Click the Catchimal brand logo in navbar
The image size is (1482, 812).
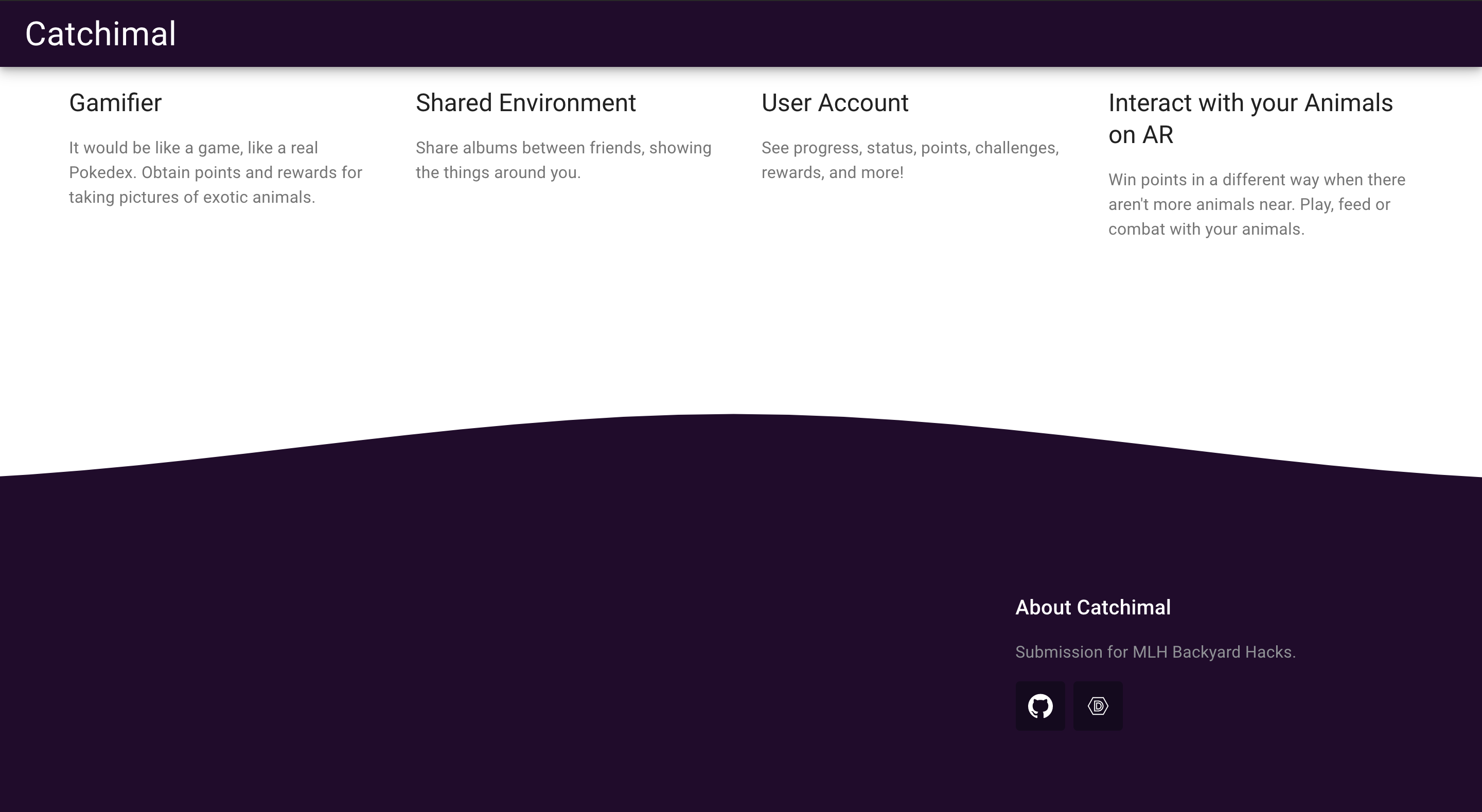[100, 34]
